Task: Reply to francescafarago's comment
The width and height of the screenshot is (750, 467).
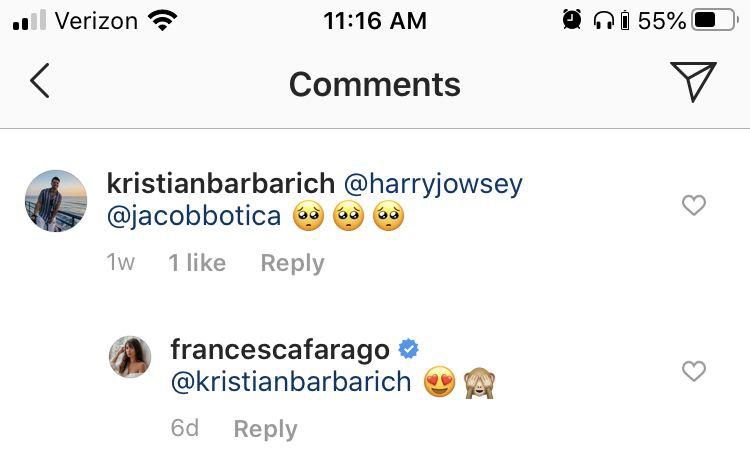Action: 265,429
